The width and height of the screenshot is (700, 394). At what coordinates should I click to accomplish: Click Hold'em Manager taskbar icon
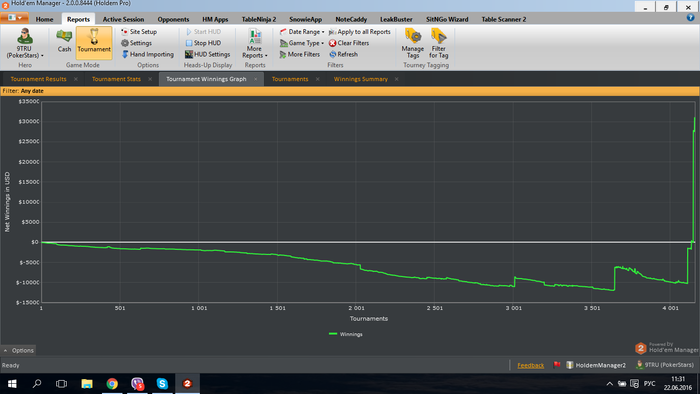(x=187, y=384)
